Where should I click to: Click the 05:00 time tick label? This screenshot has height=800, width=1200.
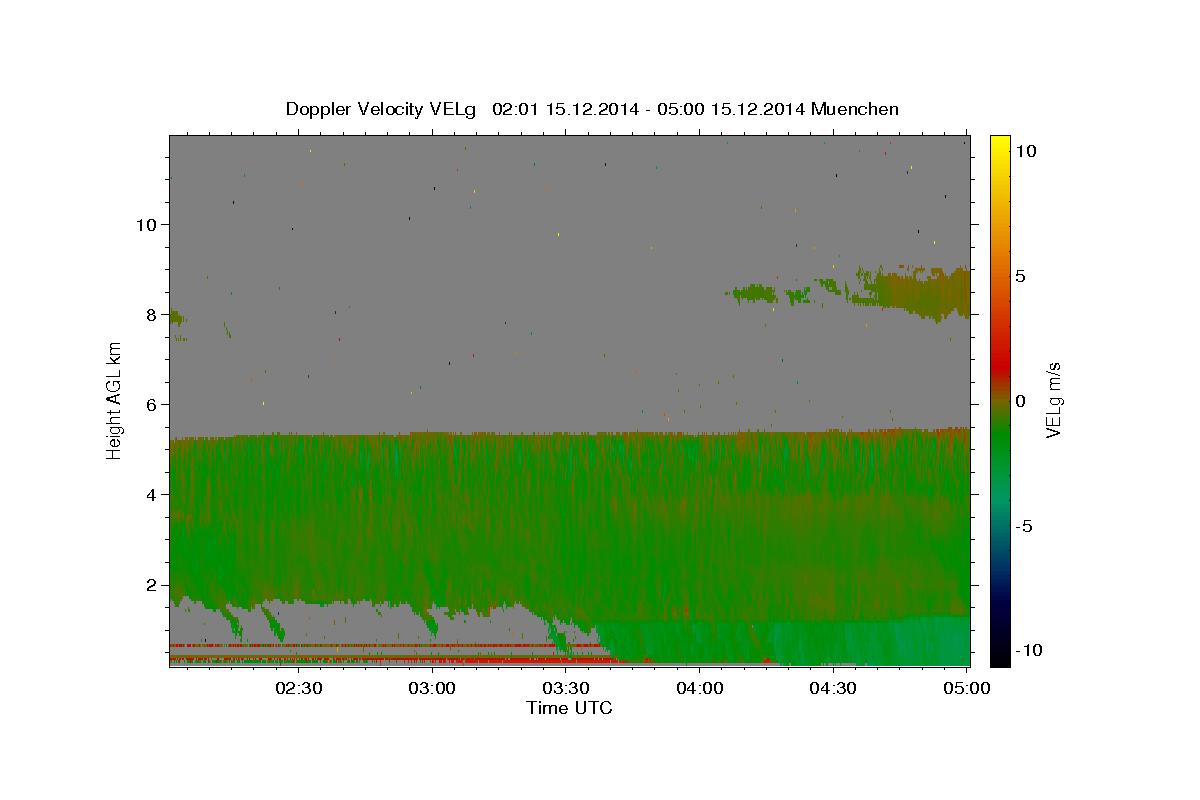[x=966, y=688]
